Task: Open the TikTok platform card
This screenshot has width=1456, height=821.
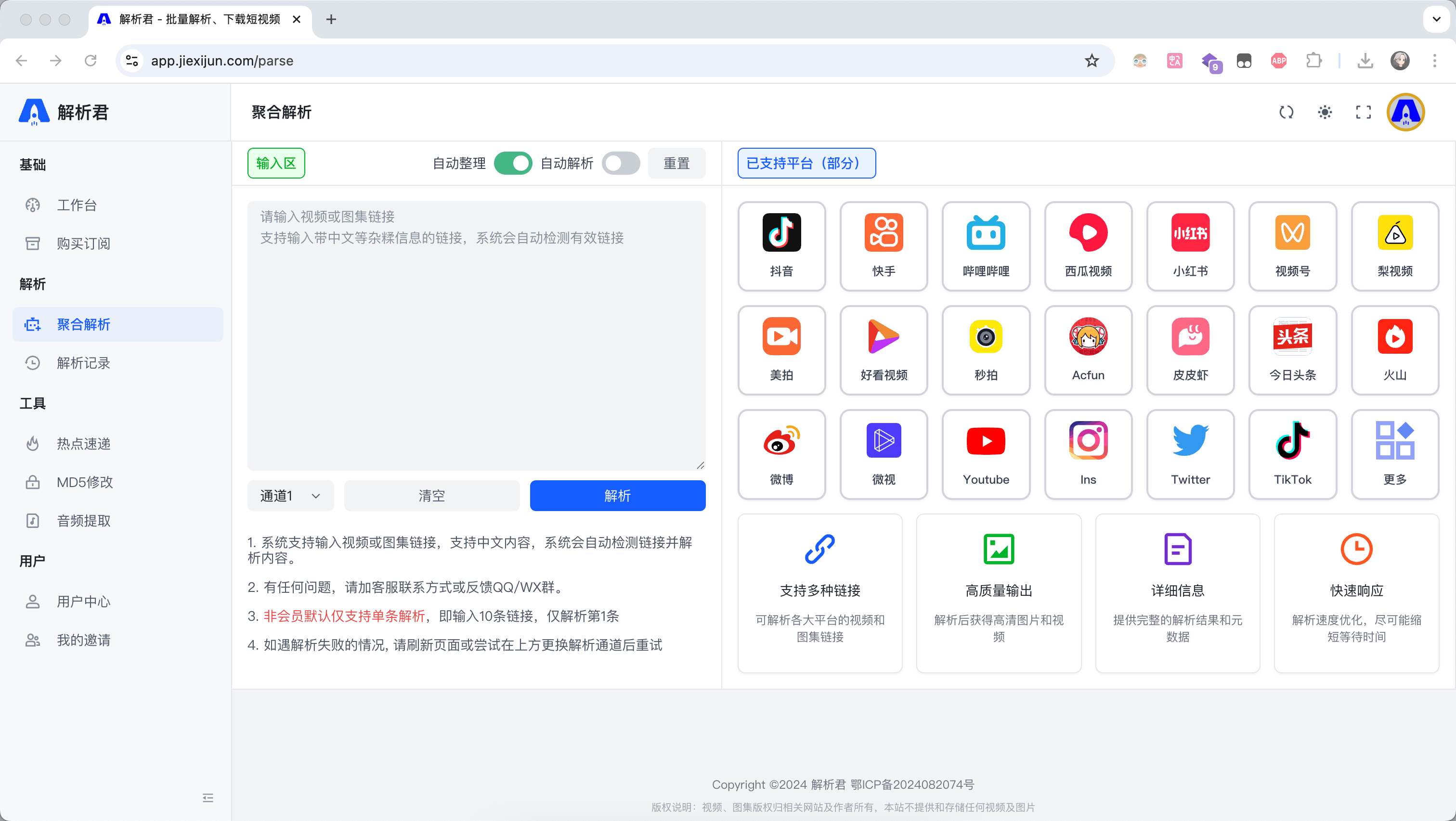Action: click(1293, 455)
